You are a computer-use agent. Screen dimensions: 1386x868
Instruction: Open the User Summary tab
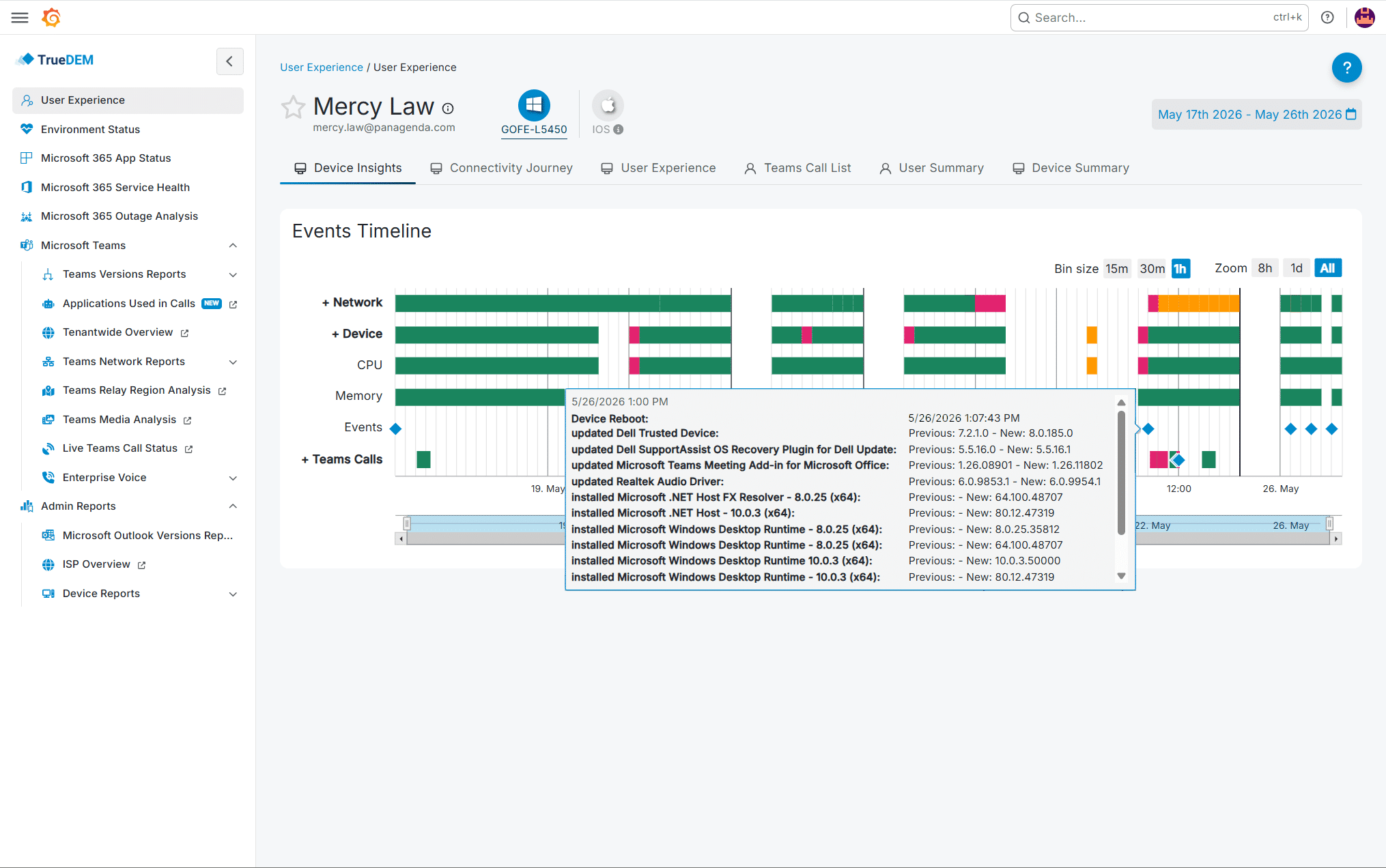[x=931, y=168]
